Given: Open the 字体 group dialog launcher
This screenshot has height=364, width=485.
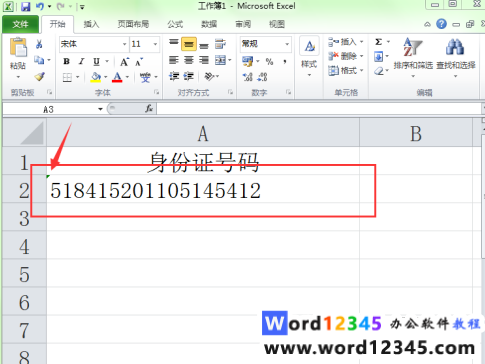Looking at the screenshot, I should tap(156, 92).
